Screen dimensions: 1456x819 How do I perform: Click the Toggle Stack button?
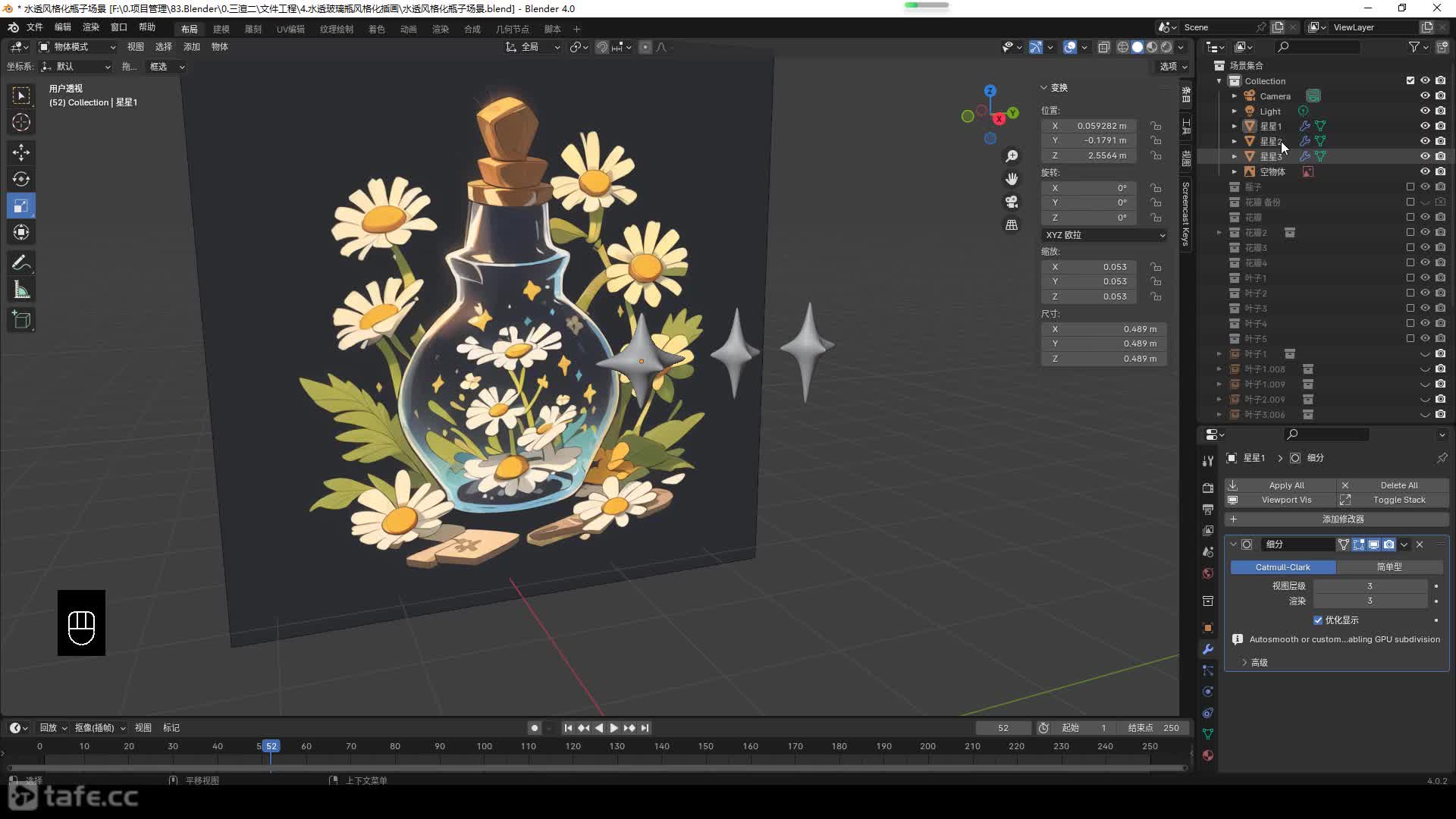pos(1393,500)
